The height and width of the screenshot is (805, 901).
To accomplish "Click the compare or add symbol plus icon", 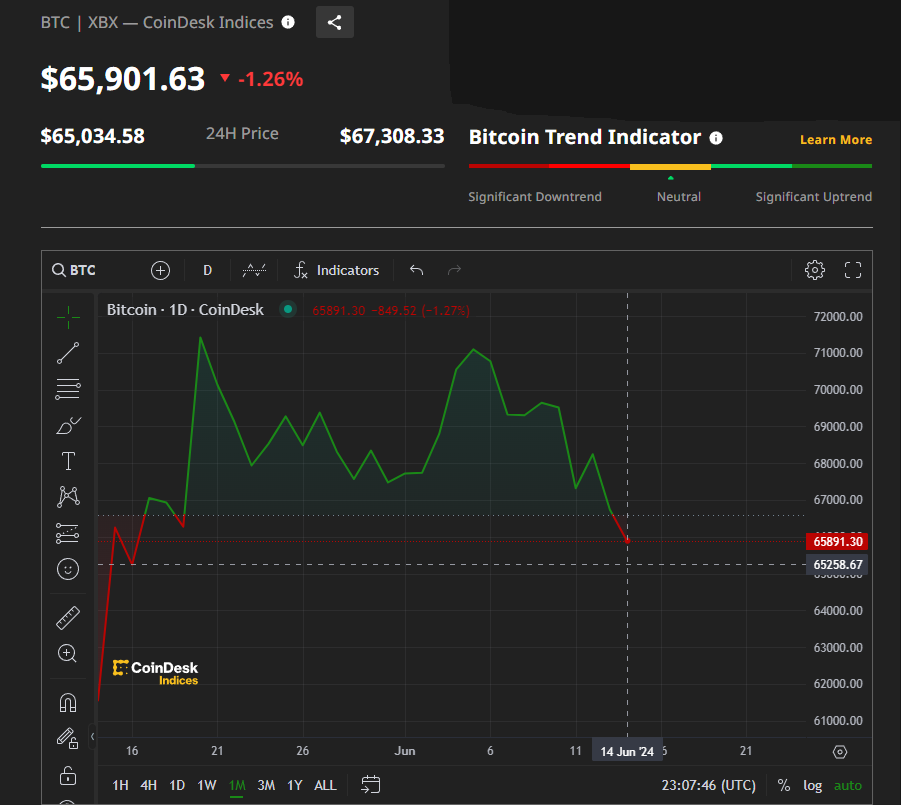I will click(160, 270).
